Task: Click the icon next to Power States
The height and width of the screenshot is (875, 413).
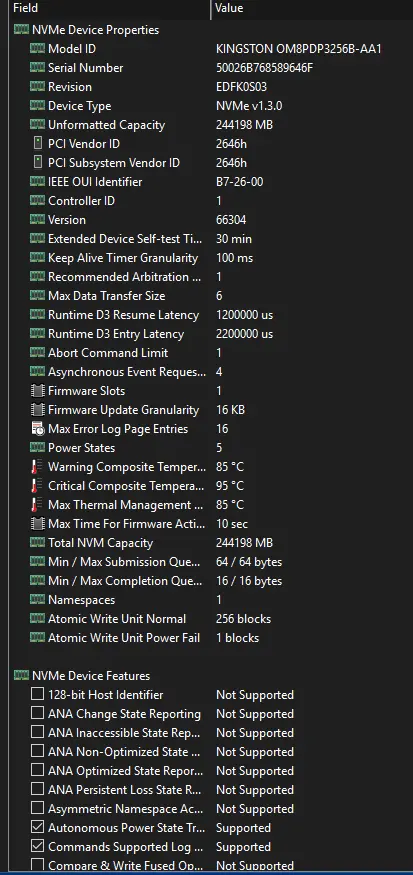Action: point(37,448)
